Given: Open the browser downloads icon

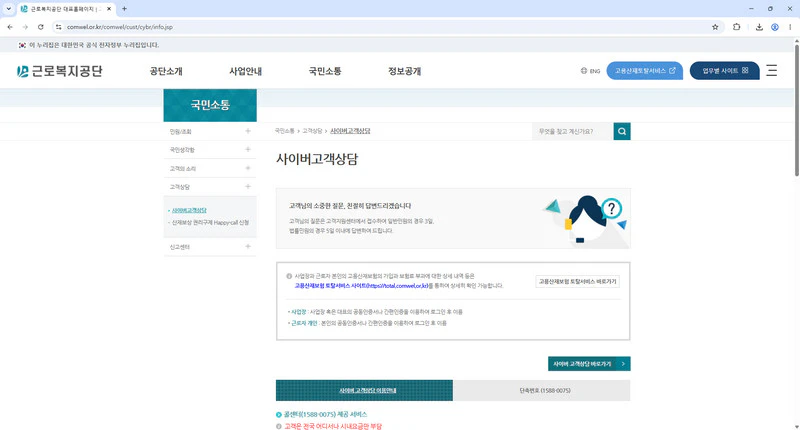Looking at the screenshot, I should coord(759,27).
